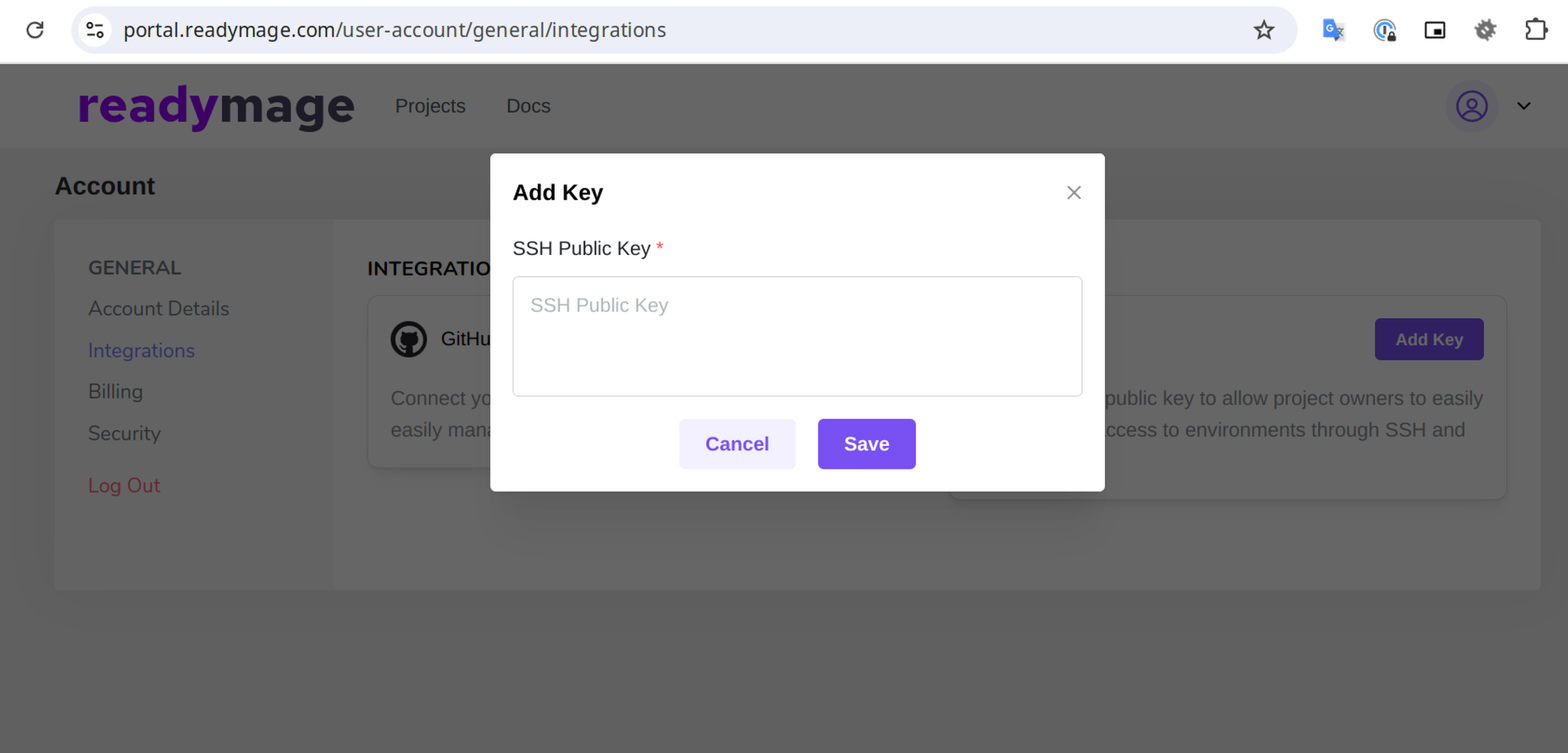
Task: Click the user profile avatar icon
Action: [x=1471, y=106]
